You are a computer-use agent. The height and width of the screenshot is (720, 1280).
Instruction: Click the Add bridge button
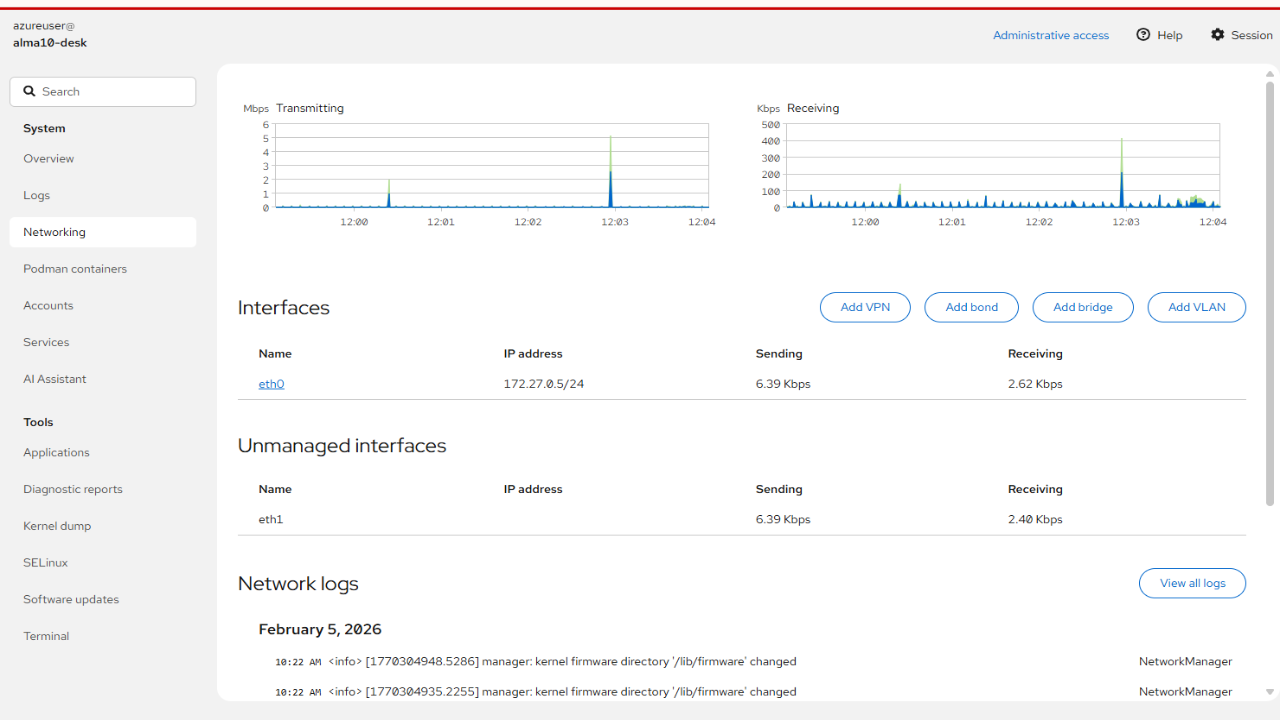(x=1083, y=307)
